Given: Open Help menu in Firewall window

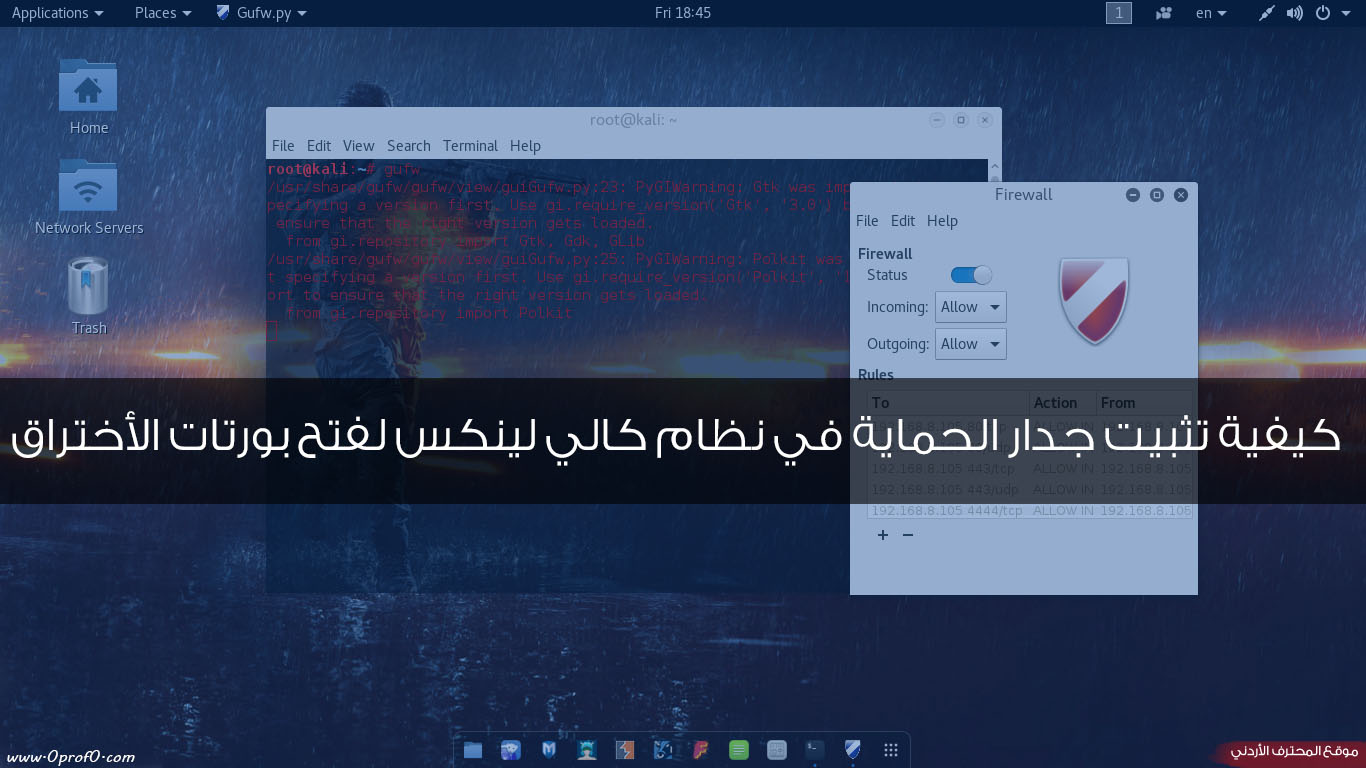Looking at the screenshot, I should (942, 221).
